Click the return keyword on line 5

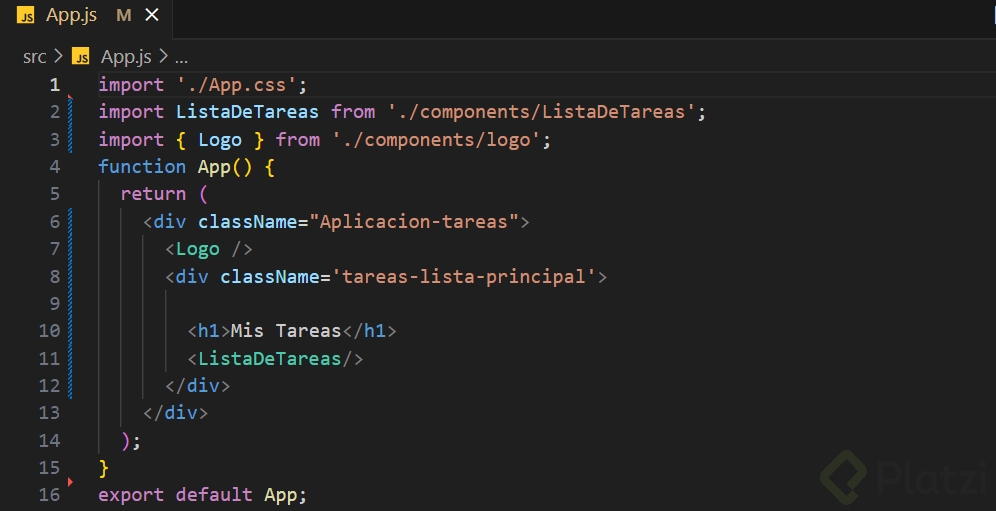tap(153, 194)
